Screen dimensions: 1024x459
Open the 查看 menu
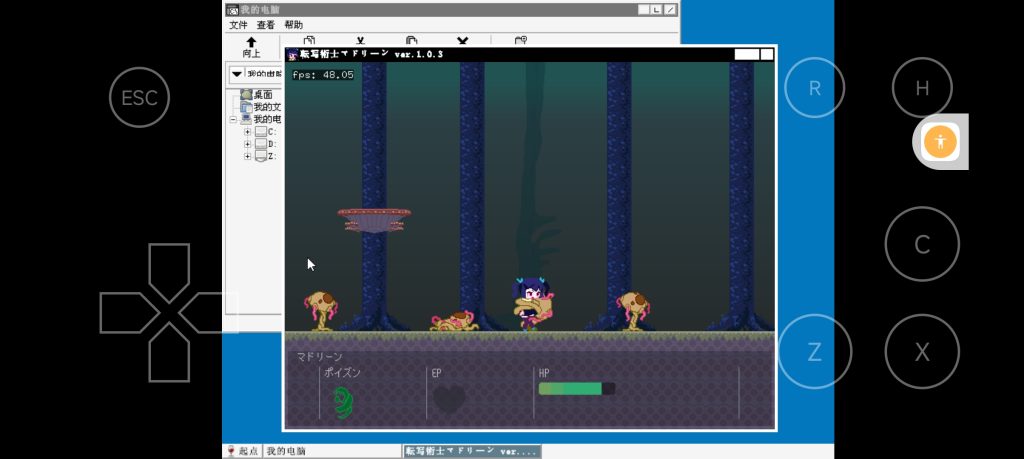click(265, 25)
